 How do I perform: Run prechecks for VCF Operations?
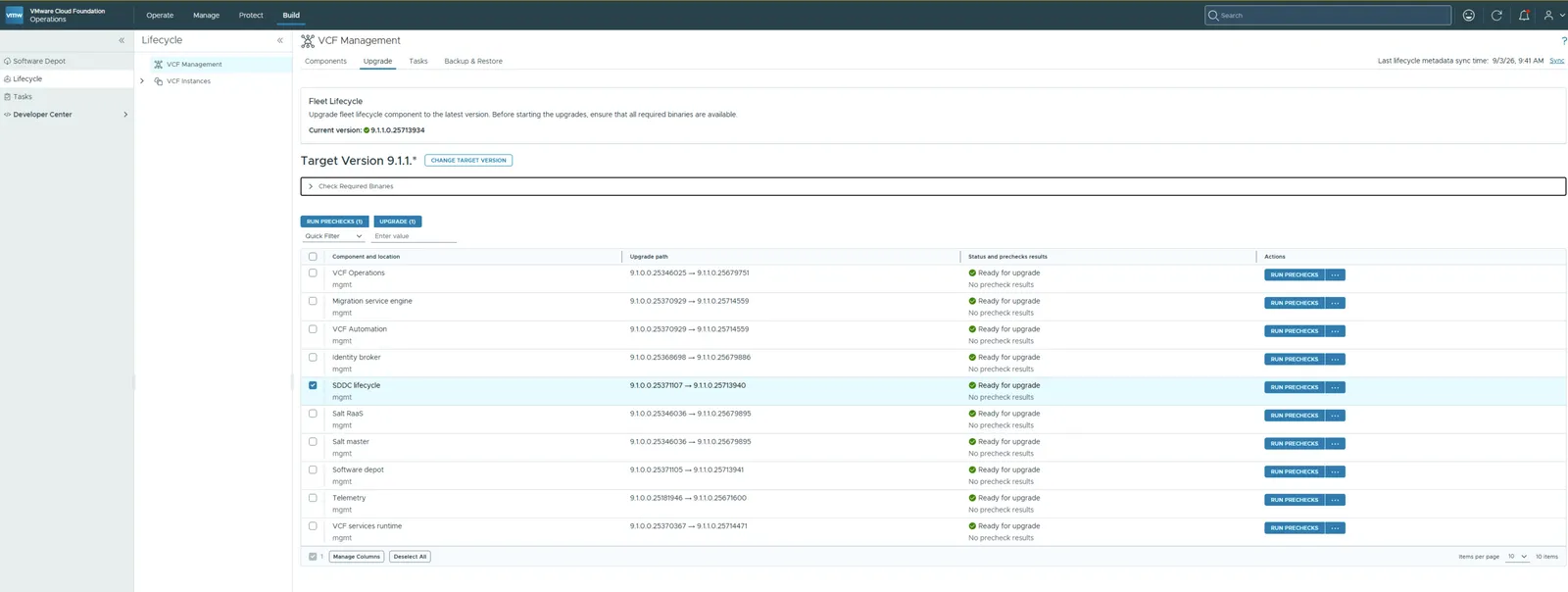point(1294,274)
